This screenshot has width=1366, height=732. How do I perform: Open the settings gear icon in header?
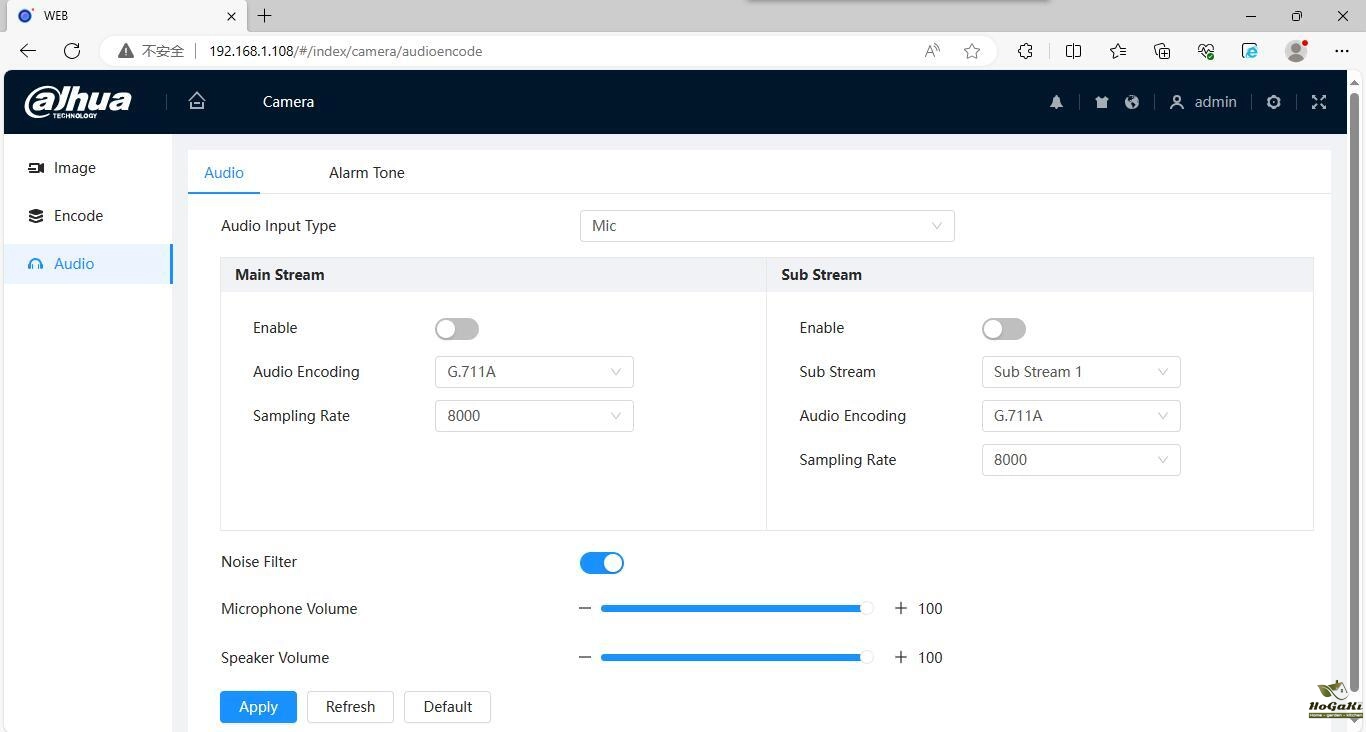tap(1273, 102)
